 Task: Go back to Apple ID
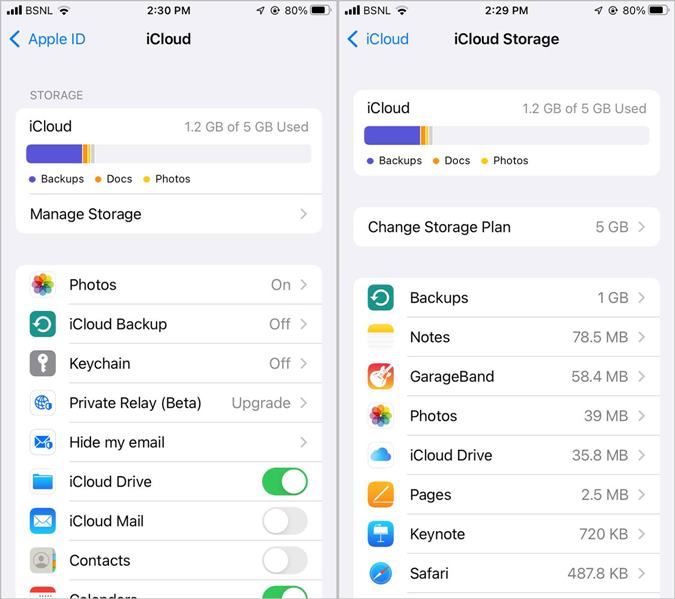point(47,39)
